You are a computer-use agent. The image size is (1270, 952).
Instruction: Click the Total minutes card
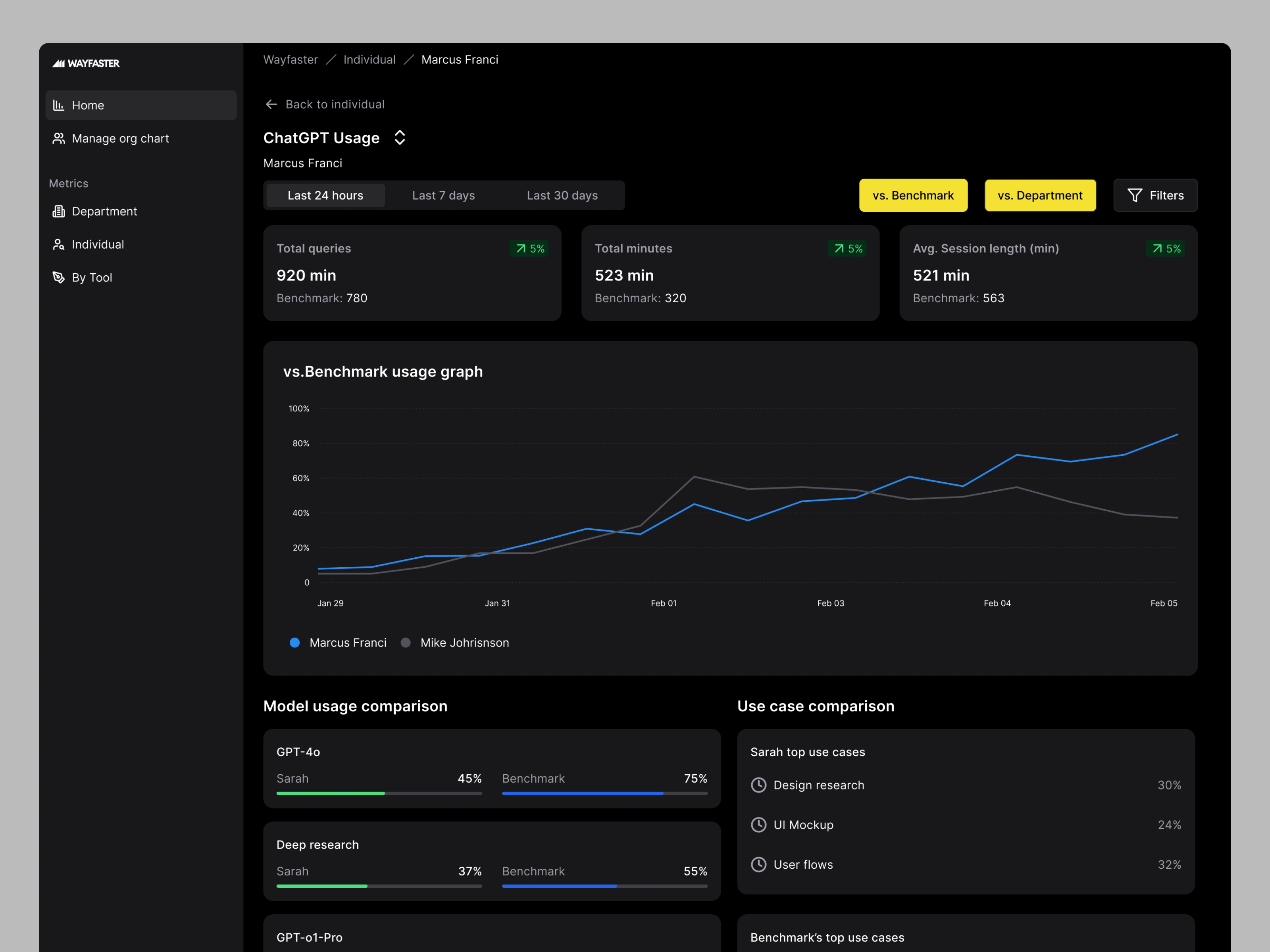(730, 273)
